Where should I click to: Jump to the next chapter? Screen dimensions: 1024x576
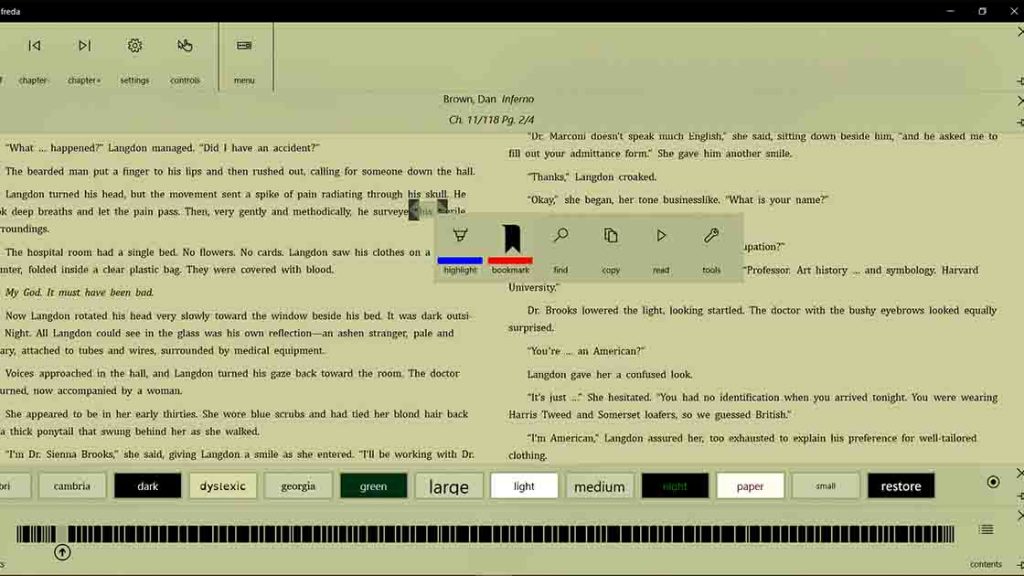84,46
